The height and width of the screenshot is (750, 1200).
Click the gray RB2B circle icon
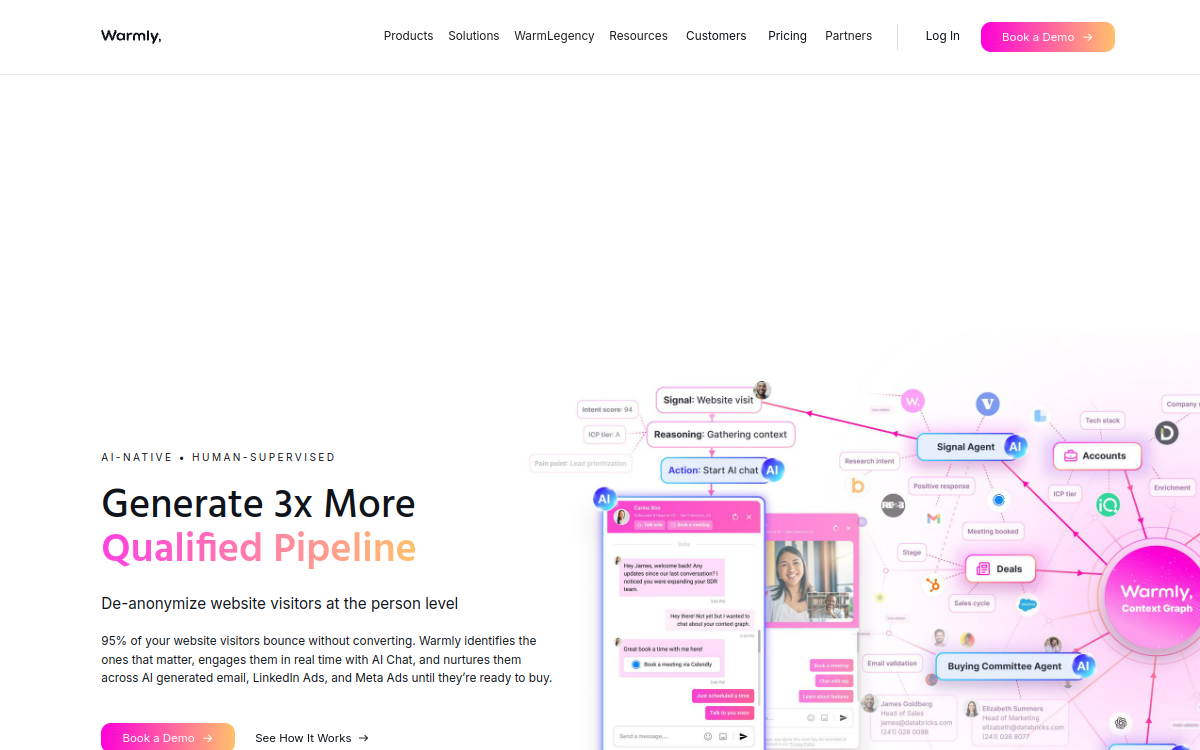click(x=893, y=505)
